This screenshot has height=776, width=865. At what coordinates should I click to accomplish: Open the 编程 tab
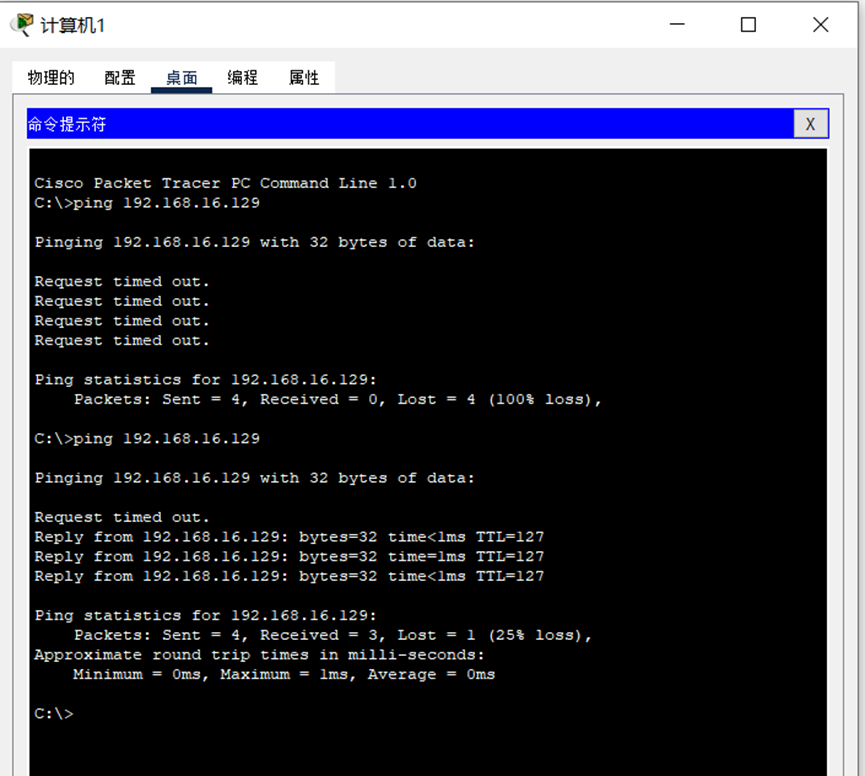tap(242, 78)
